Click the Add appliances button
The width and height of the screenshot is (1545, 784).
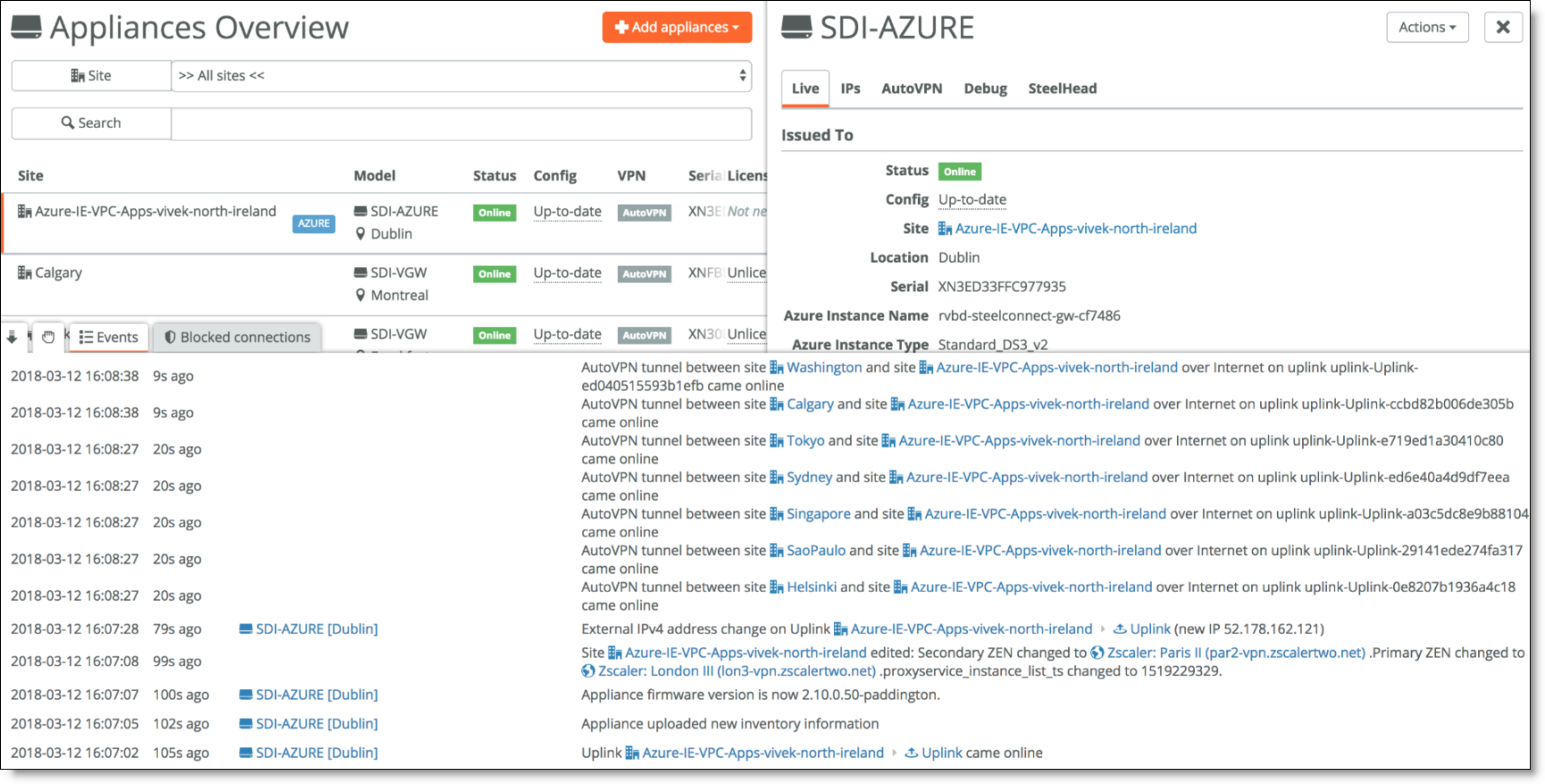pos(676,28)
